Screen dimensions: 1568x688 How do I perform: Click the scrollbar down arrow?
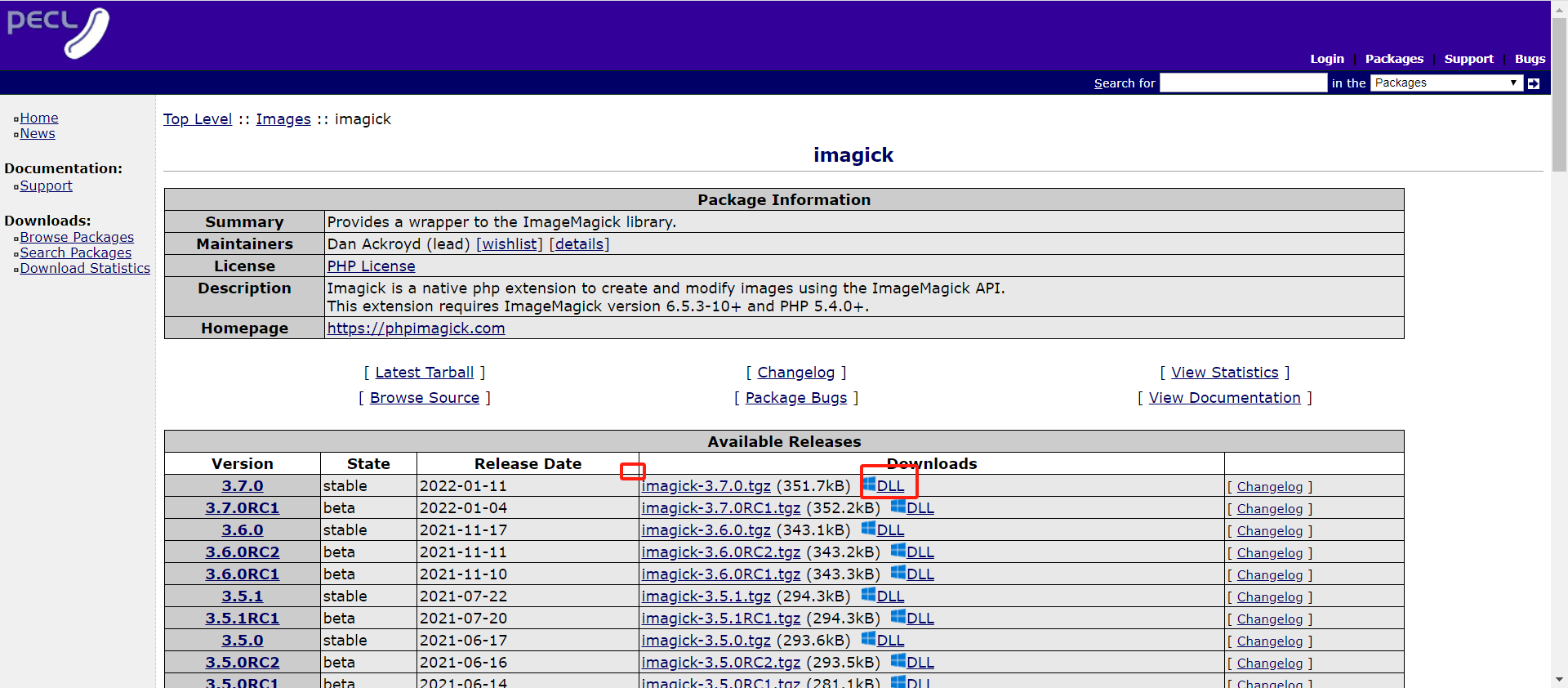click(x=1559, y=679)
